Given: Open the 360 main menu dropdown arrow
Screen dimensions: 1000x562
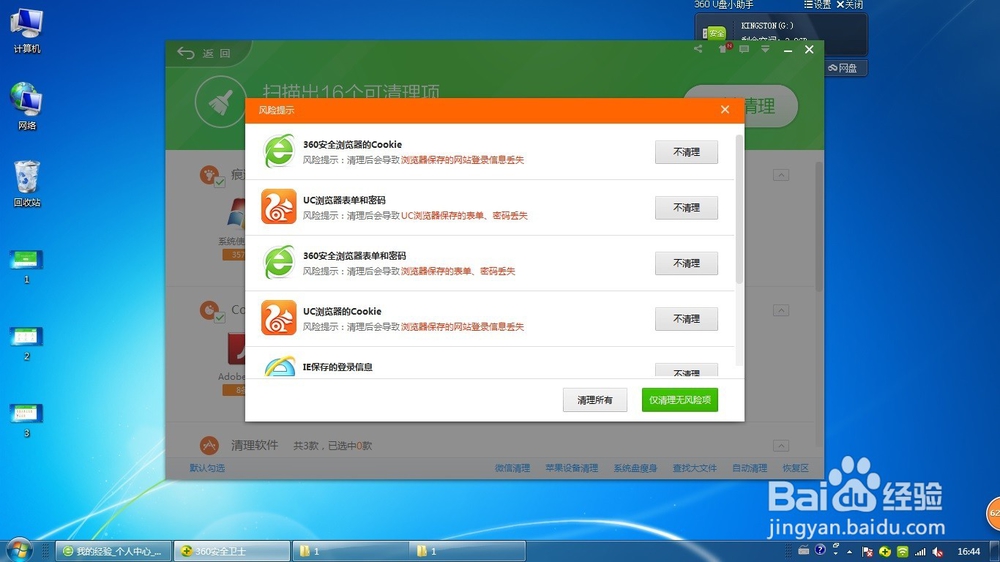Looking at the screenshot, I should pyautogui.click(x=765, y=49).
